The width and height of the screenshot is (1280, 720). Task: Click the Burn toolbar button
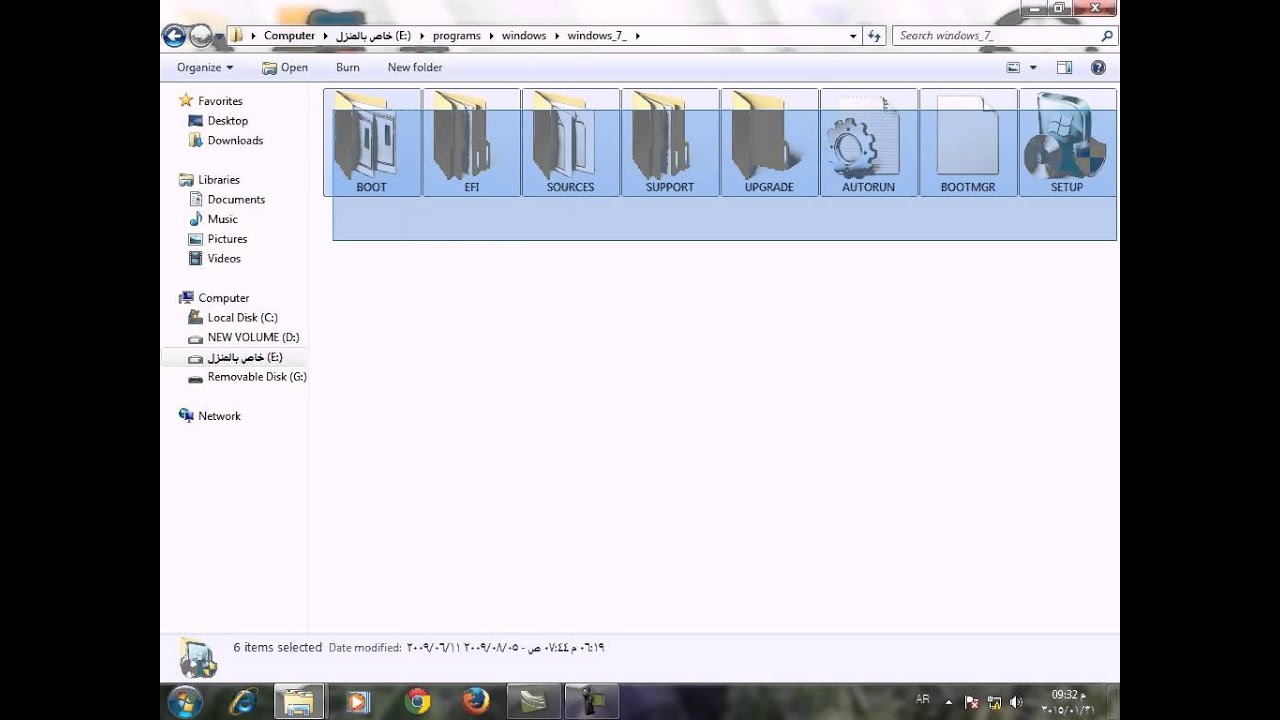click(x=348, y=67)
